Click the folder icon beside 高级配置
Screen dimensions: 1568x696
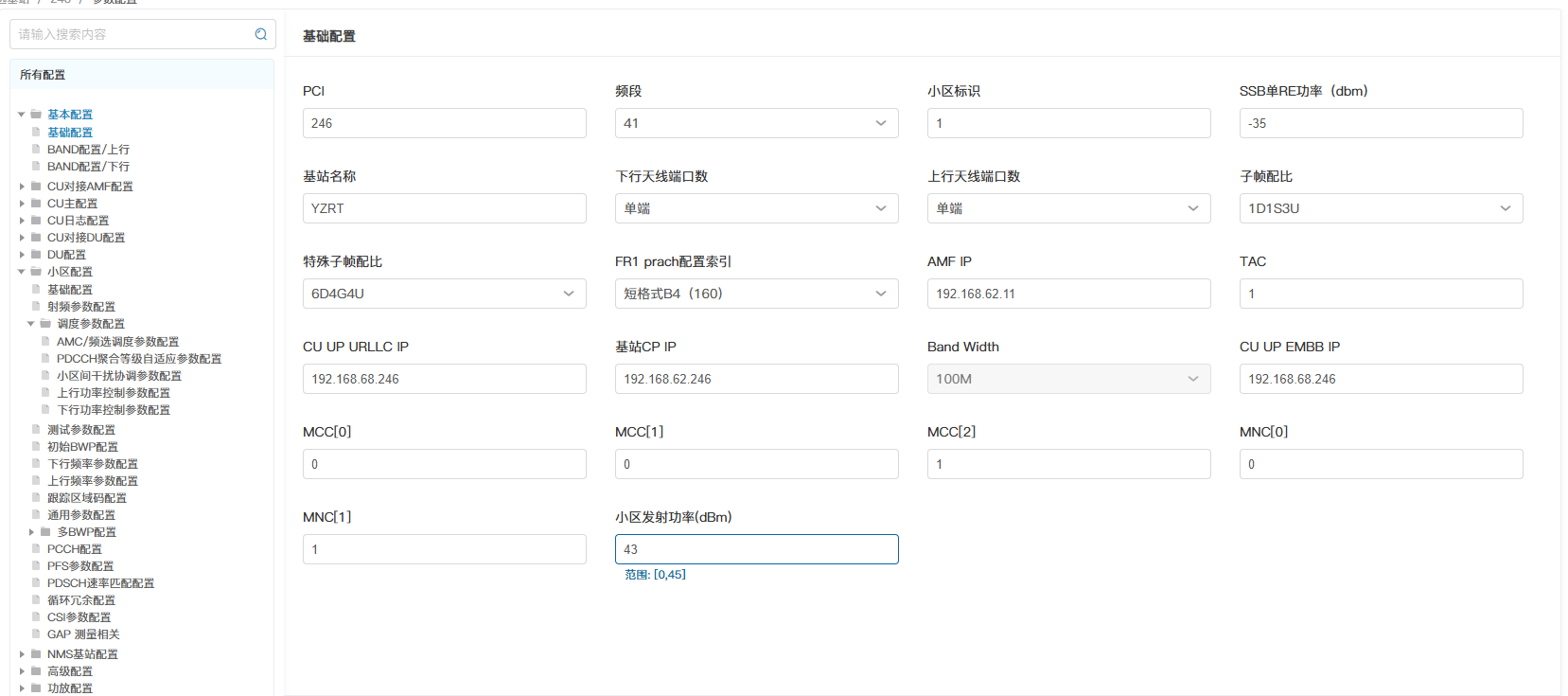click(x=36, y=671)
